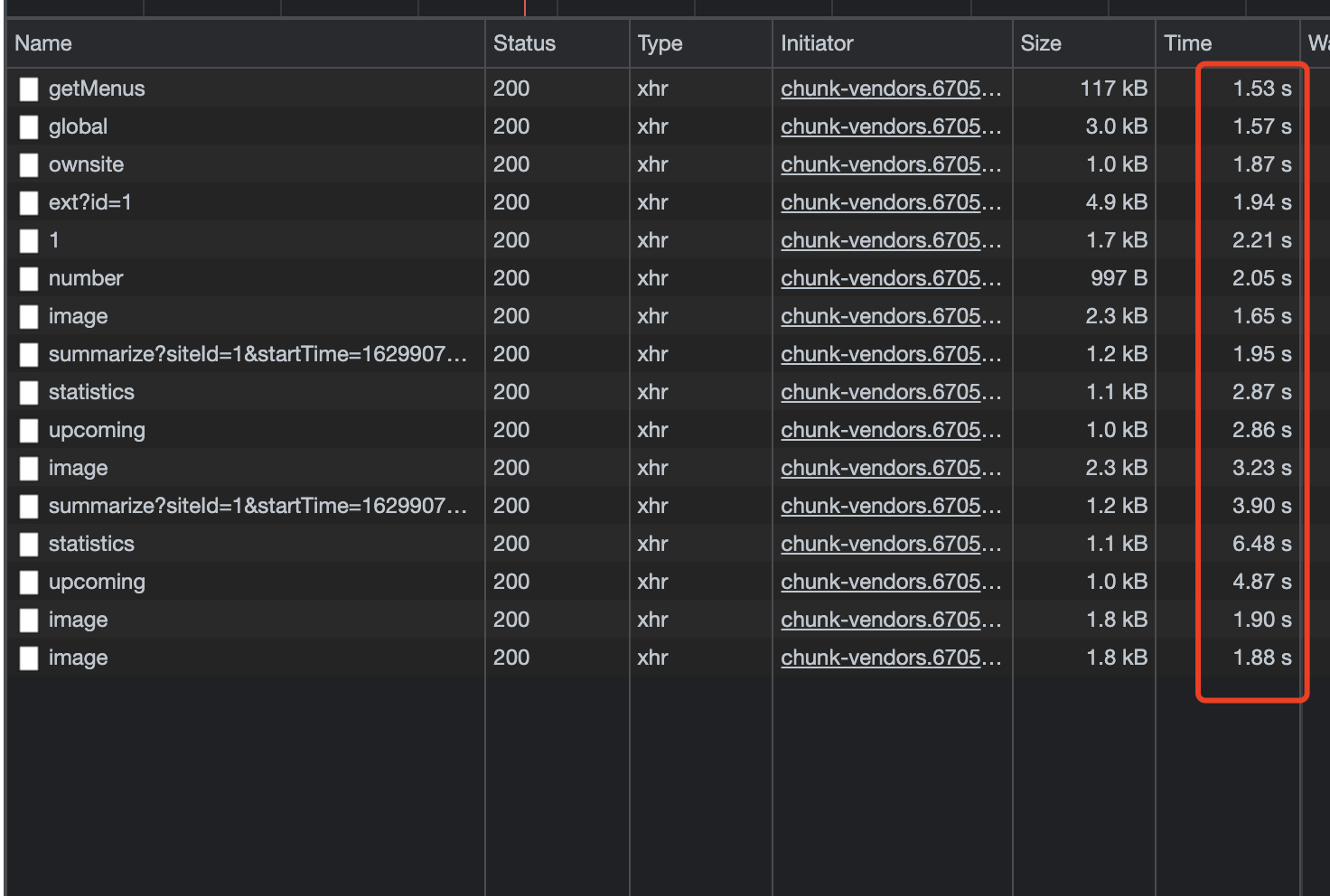Click file icon of statistics request taking 6.48 s
This screenshot has width=1330, height=896.
(29, 544)
